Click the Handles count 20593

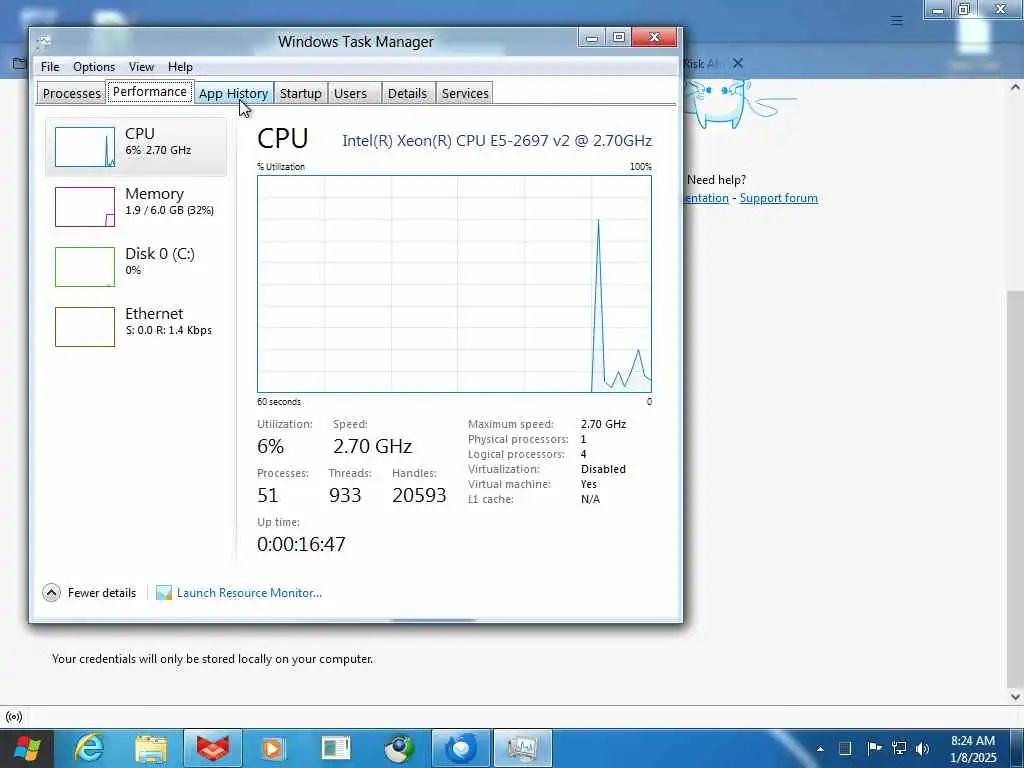click(x=419, y=495)
